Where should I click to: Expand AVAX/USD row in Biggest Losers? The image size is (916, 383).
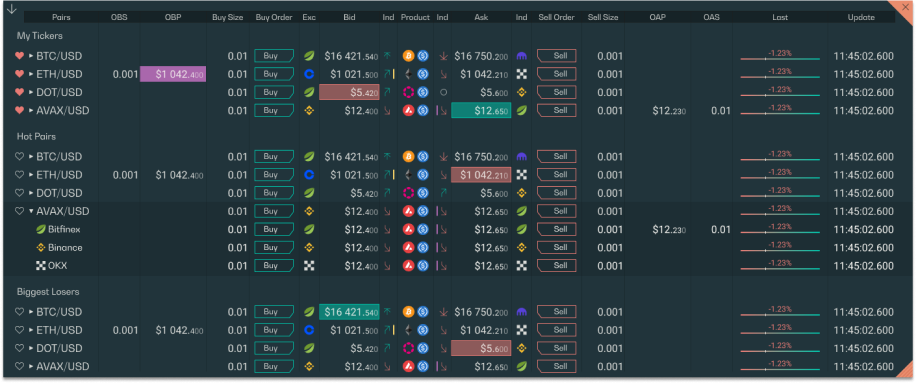[32, 367]
